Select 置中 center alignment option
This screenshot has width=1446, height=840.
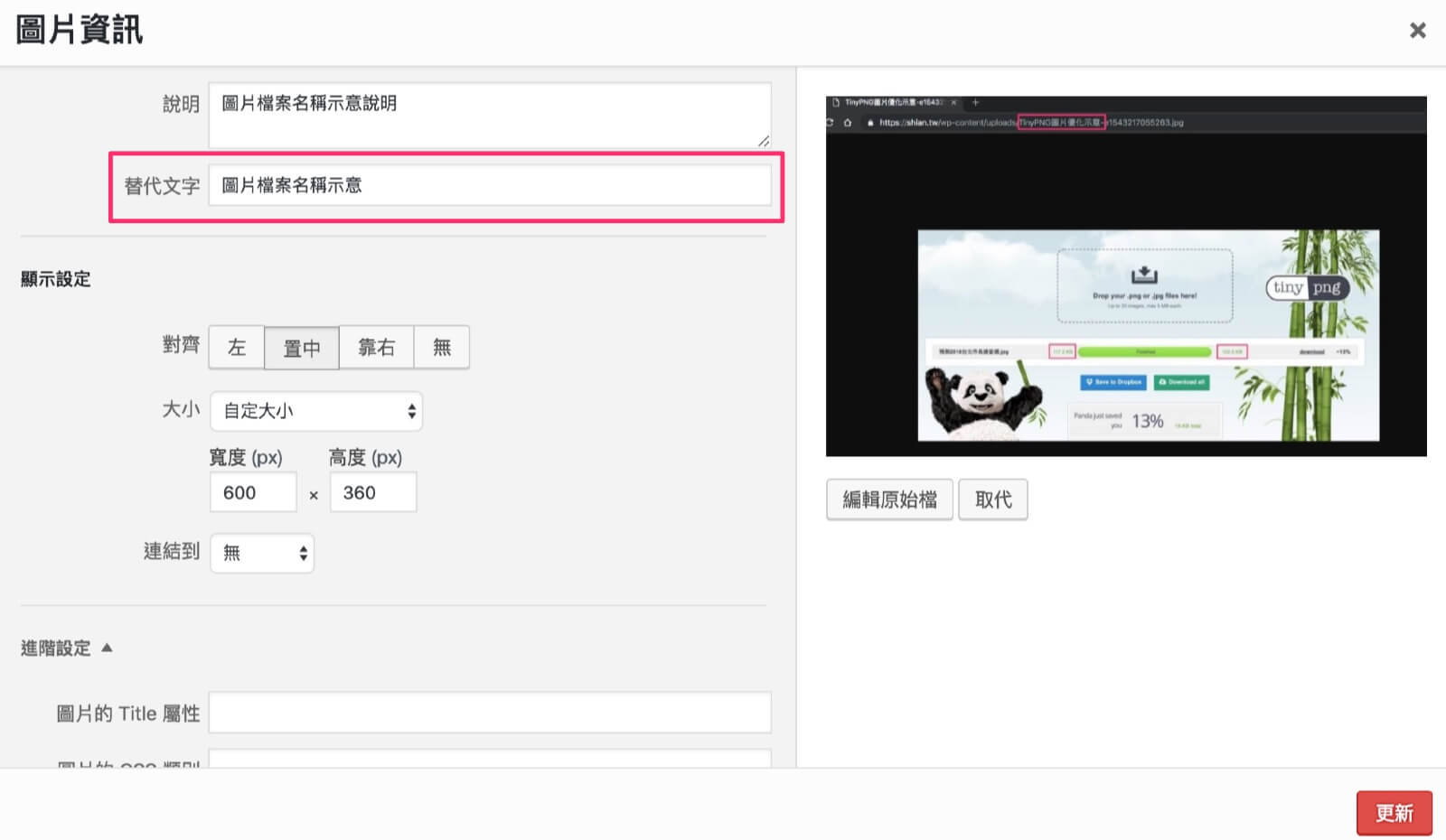click(x=302, y=348)
